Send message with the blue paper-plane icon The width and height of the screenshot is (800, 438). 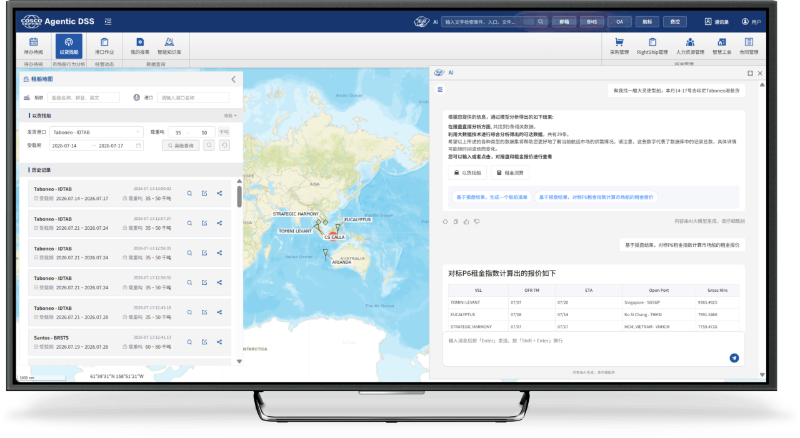point(734,358)
